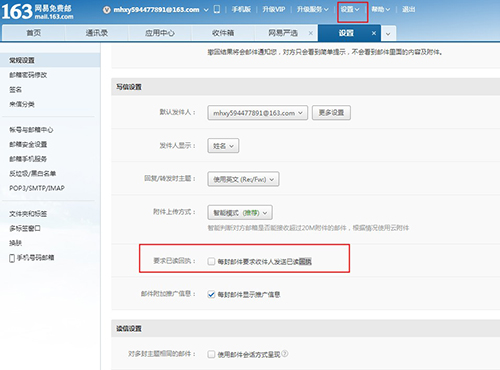Viewport: 500px width, 370px height.
Task: Click the 智能判断对方邮箱 hint text under 附件上传方式
Action: coord(308,228)
